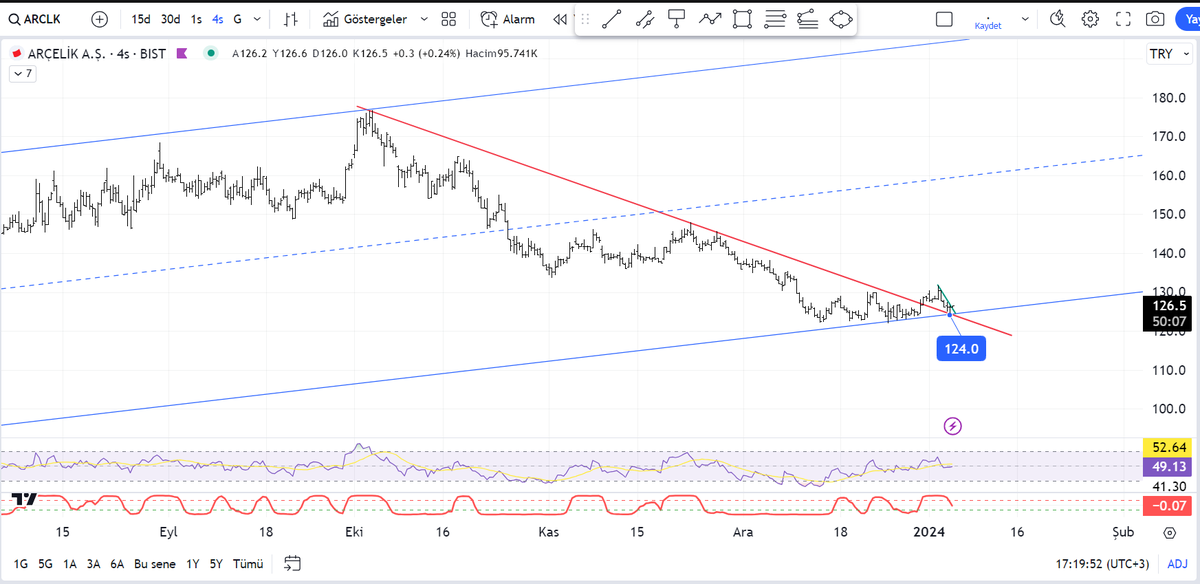Click the bar replay rewind icon
Image resolution: width=1200 pixels, height=584 pixels.
tap(560, 19)
